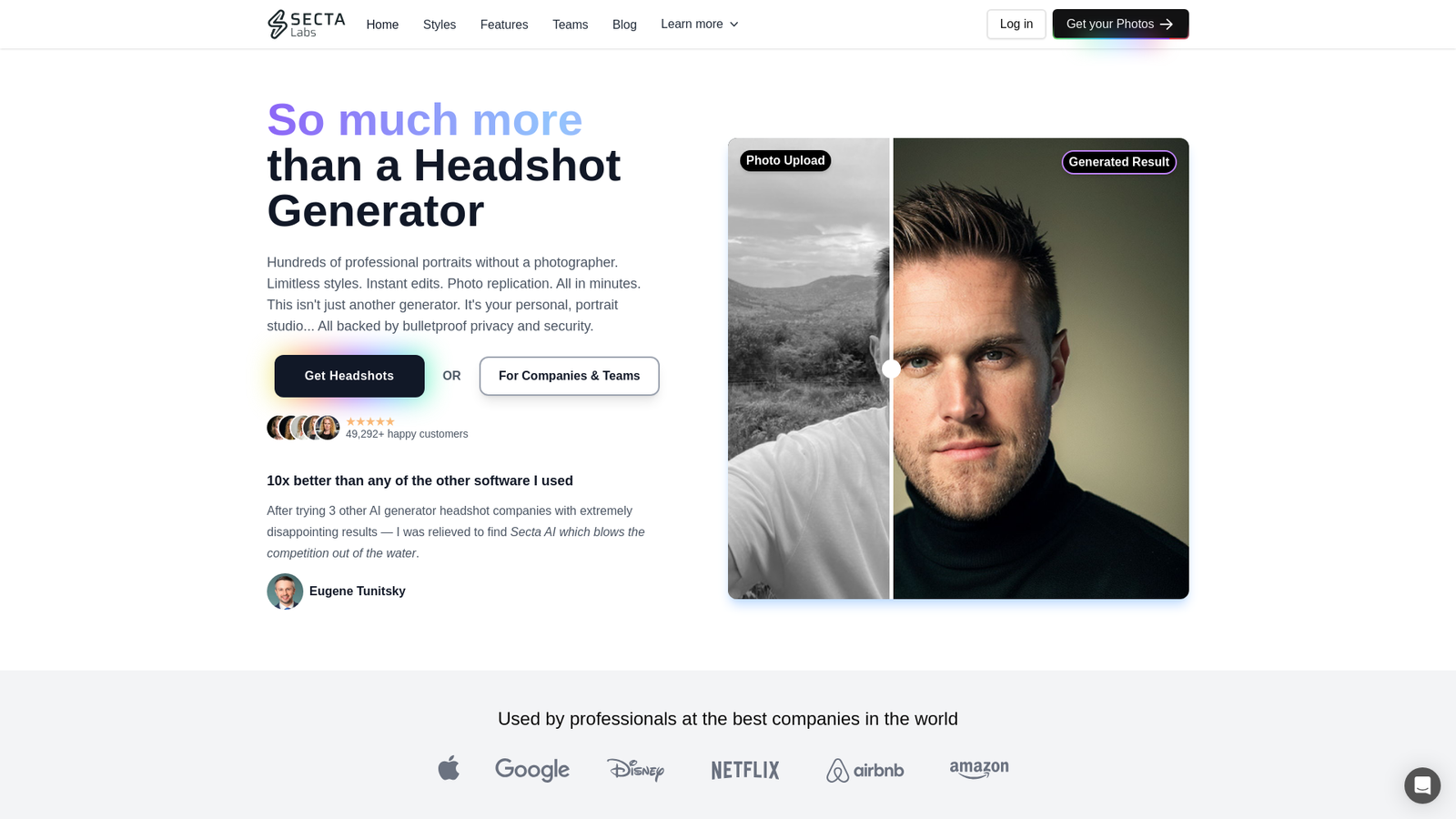Image resolution: width=1456 pixels, height=819 pixels.
Task: Click the Get Headshots button
Action: tap(349, 376)
